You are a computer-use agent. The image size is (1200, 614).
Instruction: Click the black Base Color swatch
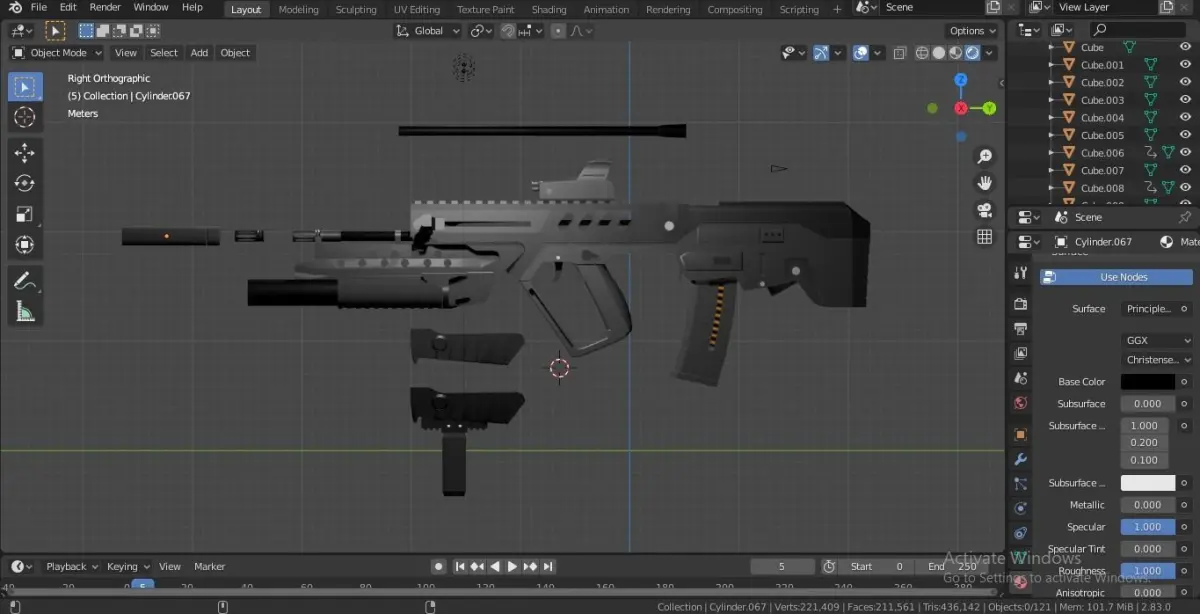coord(1148,382)
